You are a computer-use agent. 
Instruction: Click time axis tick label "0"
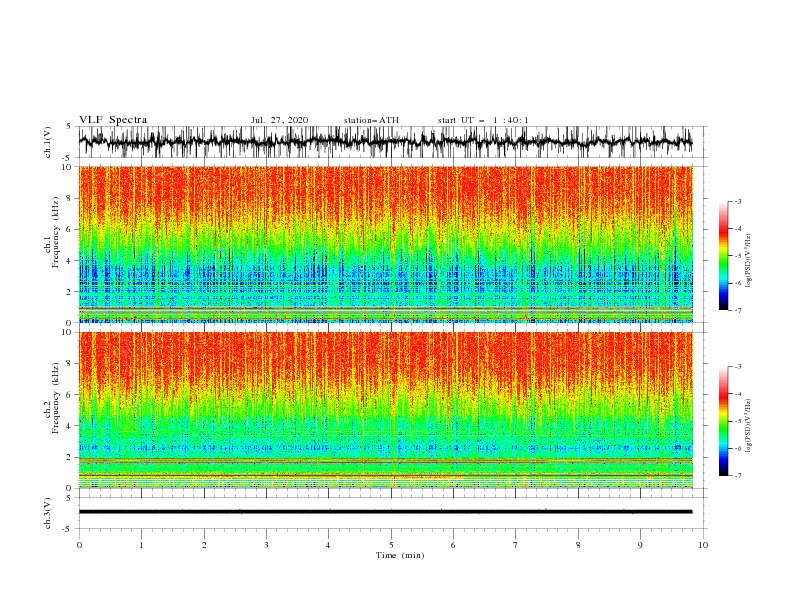[79, 545]
